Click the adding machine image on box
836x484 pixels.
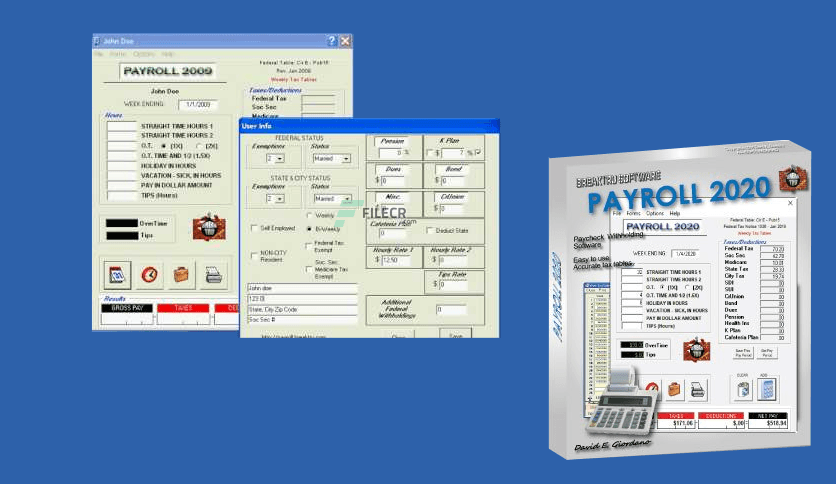[x=623, y=401]
